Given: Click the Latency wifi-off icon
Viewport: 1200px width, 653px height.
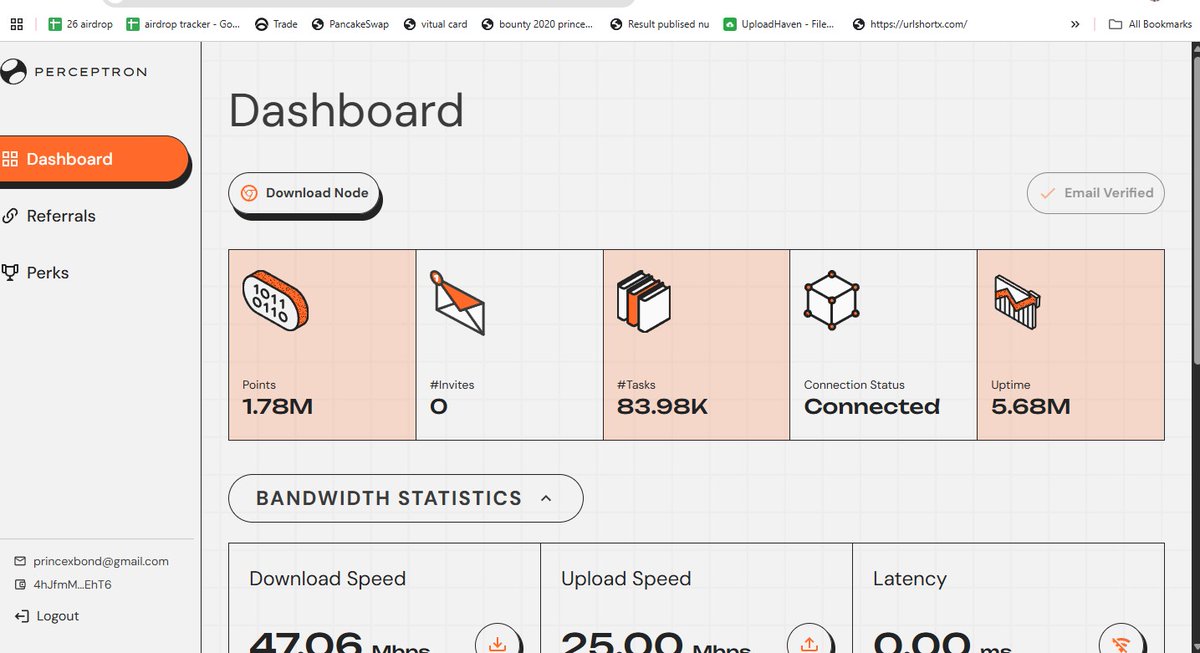Looking at the screenshot, I should [x=1121, y=645].
